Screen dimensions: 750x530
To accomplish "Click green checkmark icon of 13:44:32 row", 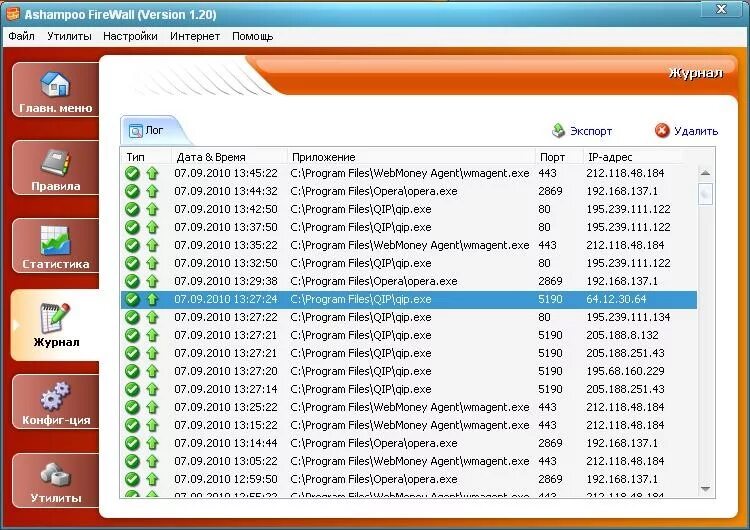I will click(132, 191).
